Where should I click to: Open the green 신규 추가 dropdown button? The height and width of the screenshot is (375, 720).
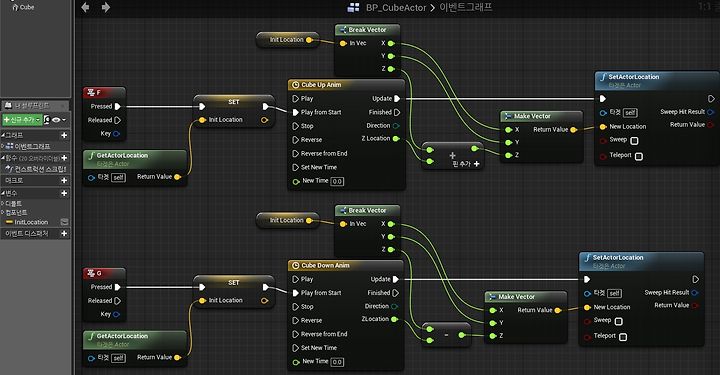22,120
